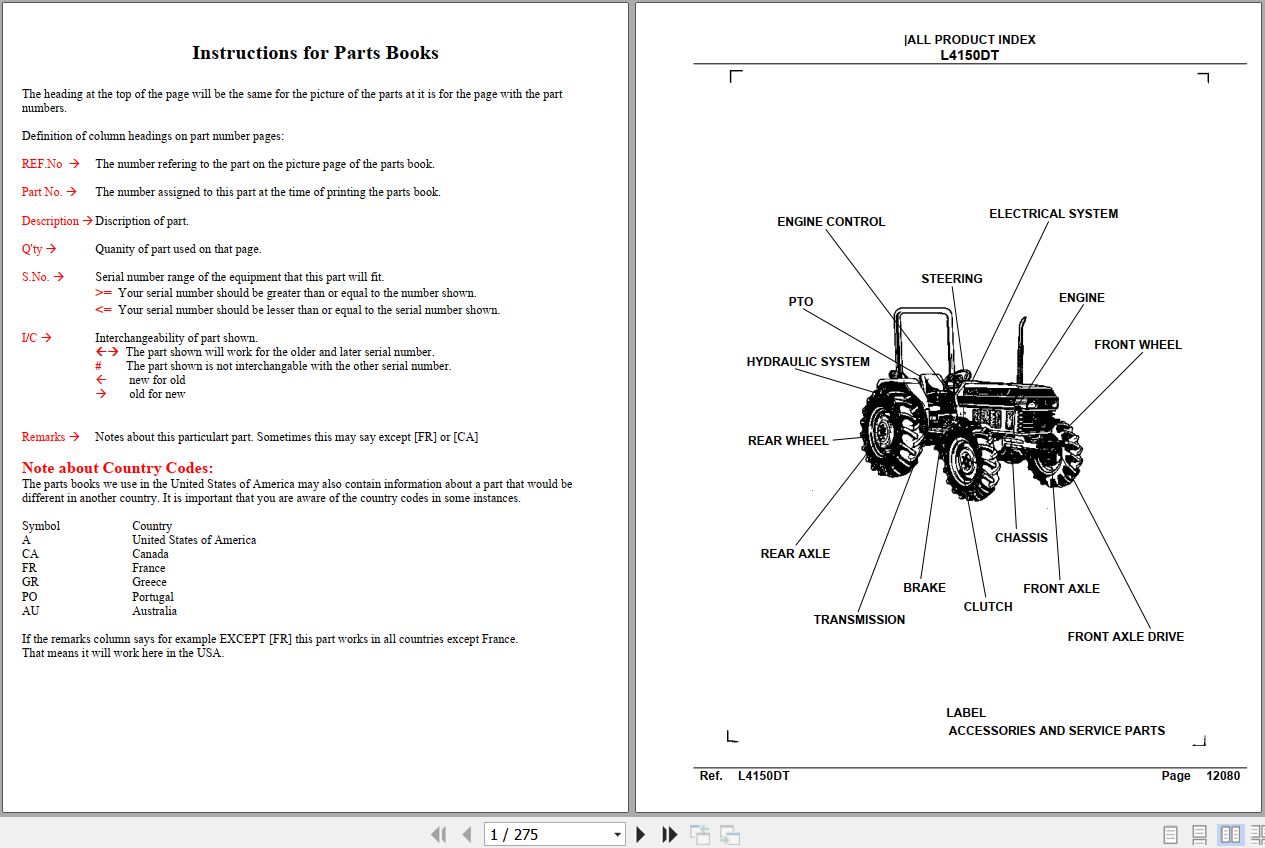This screenshot has height=848, width=1265.
Task: Click the next view navigation icon
Action: [x=730, y=834]
